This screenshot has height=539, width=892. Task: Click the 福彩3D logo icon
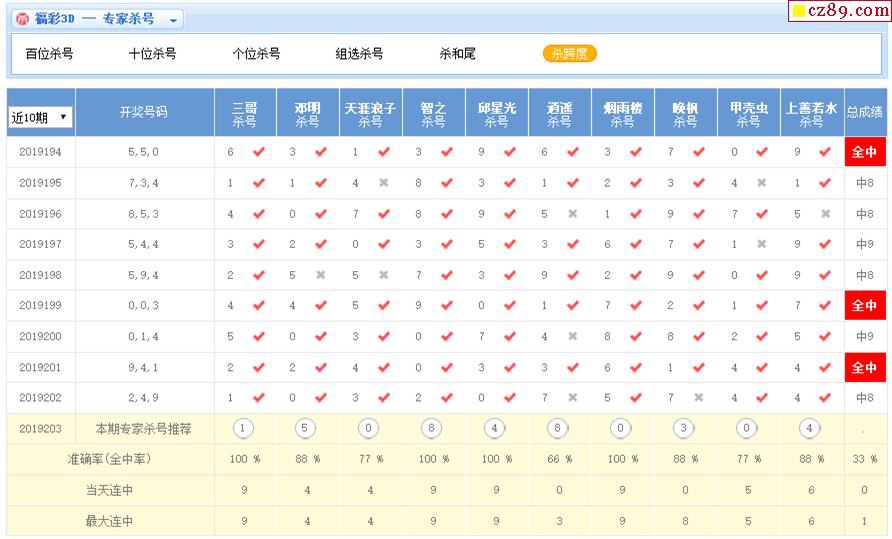(x=21, y=19)
